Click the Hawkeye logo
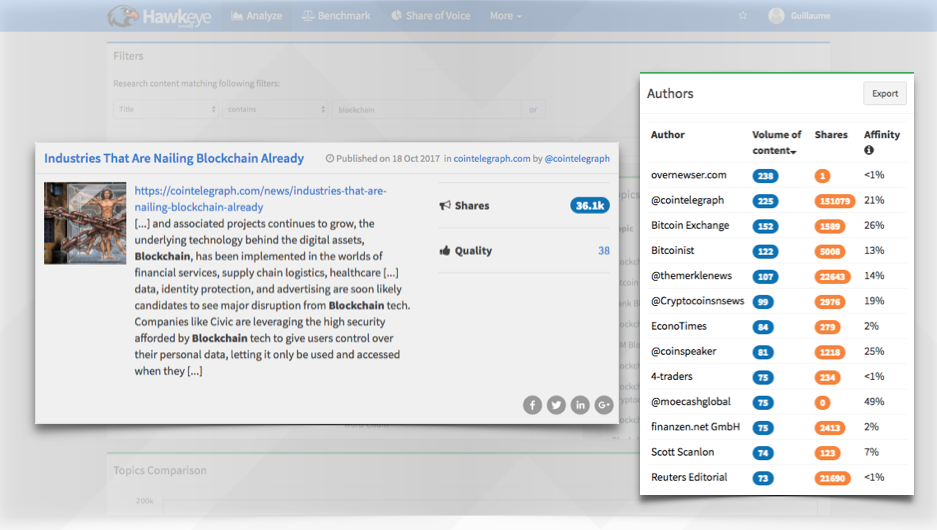 pyautogui.click(x=159, y=16)
